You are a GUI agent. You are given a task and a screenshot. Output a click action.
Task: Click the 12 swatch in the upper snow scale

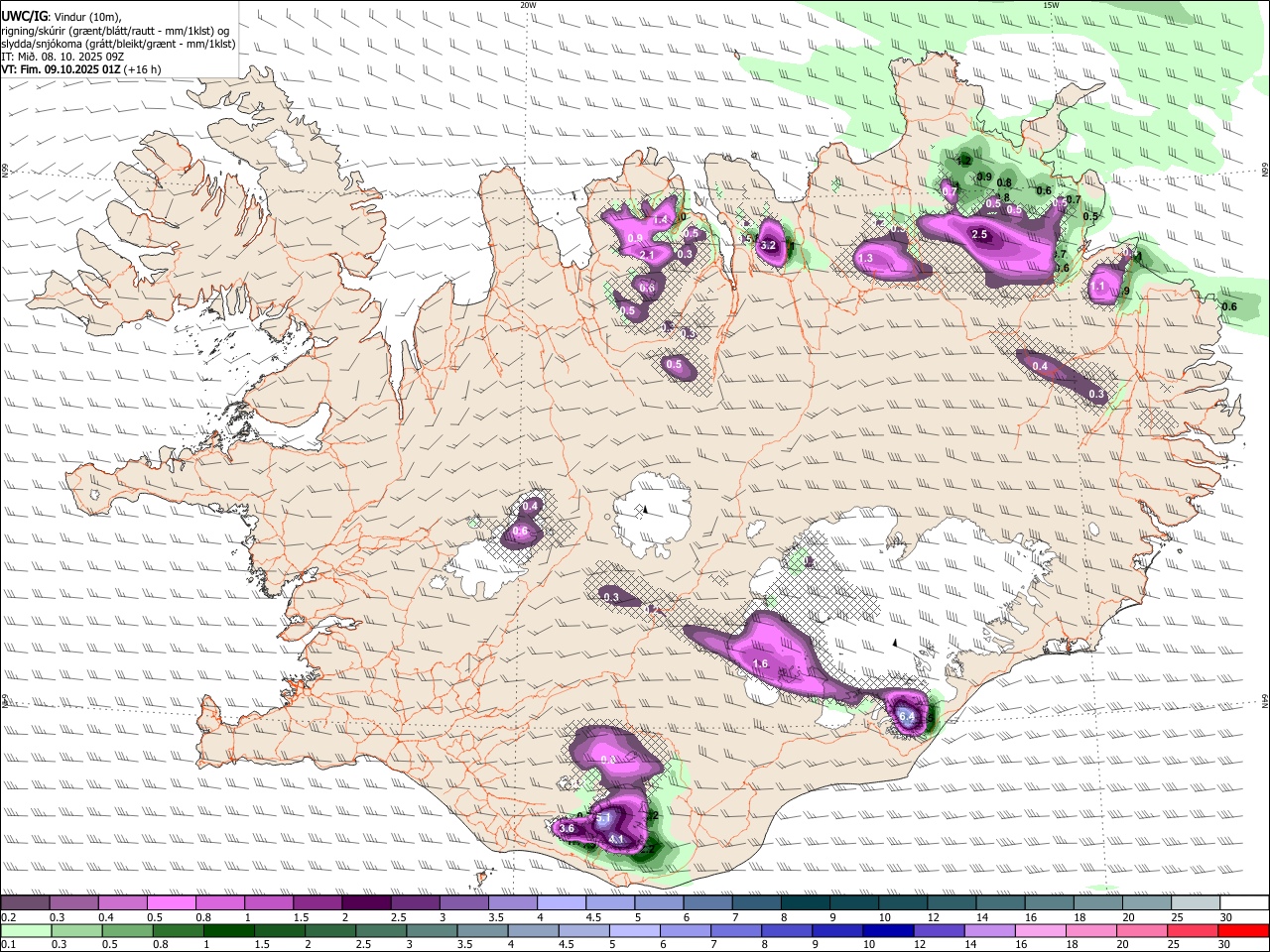pos(952,902)
